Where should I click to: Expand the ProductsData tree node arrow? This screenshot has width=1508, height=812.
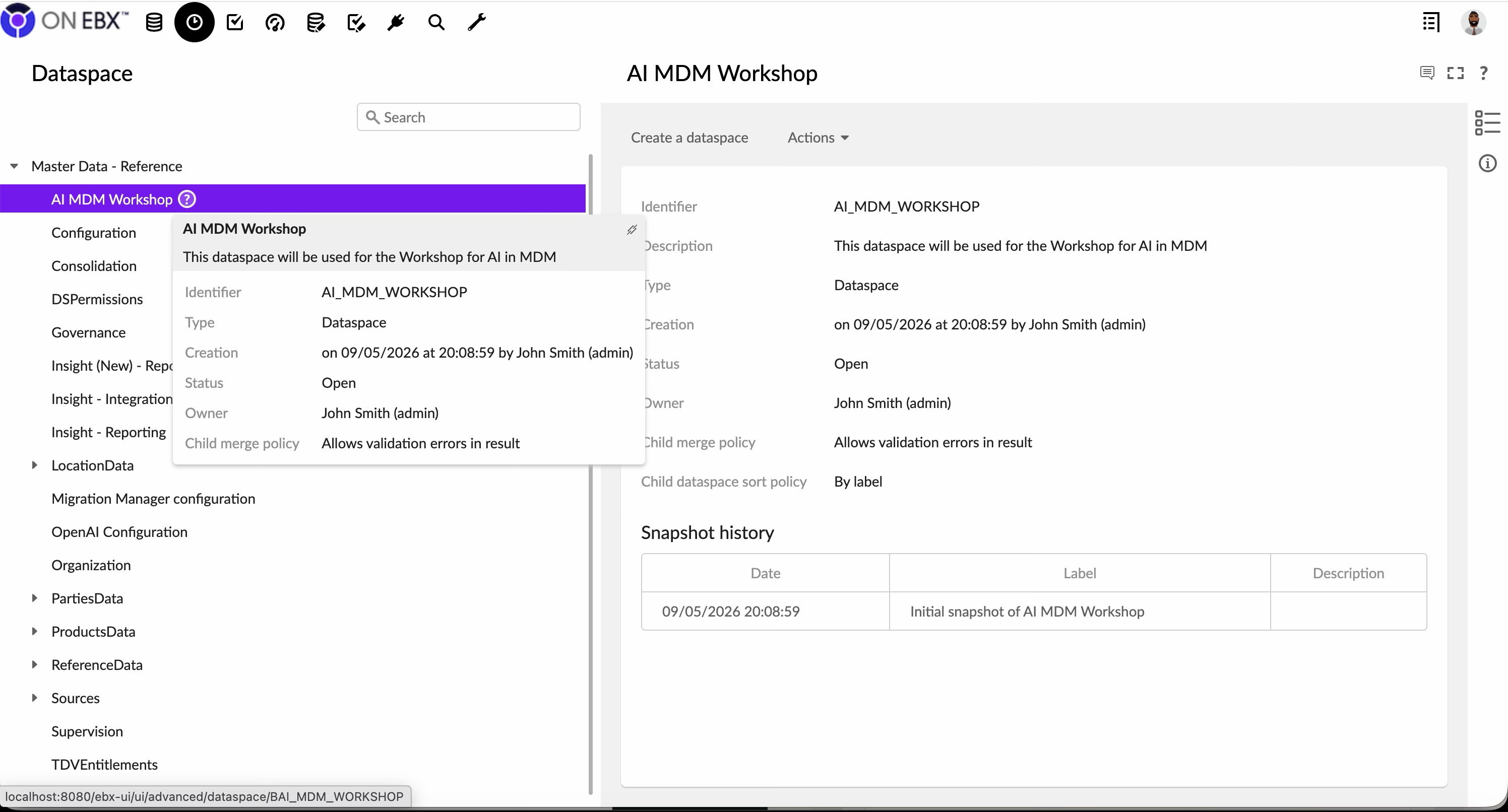pyautogui.click(x=35, y=631)
